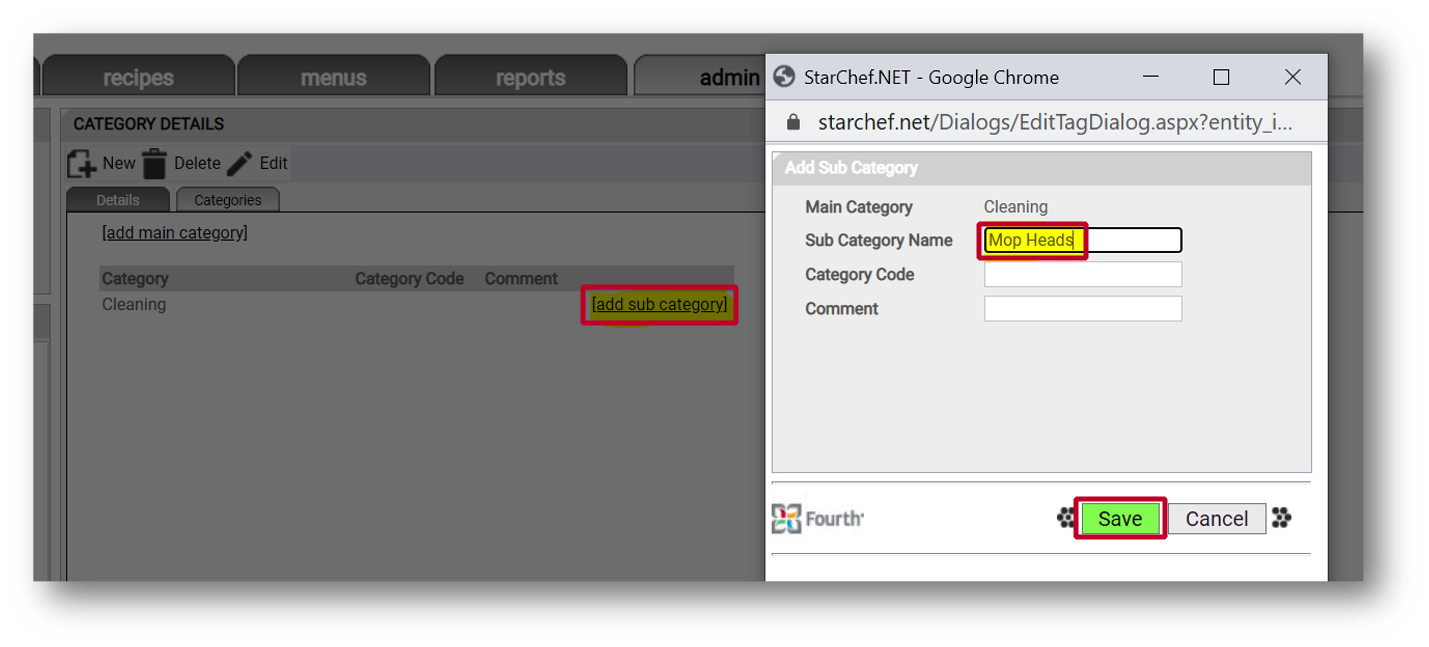Cancel the Add Sub Category dialog

pos(1217,518)
